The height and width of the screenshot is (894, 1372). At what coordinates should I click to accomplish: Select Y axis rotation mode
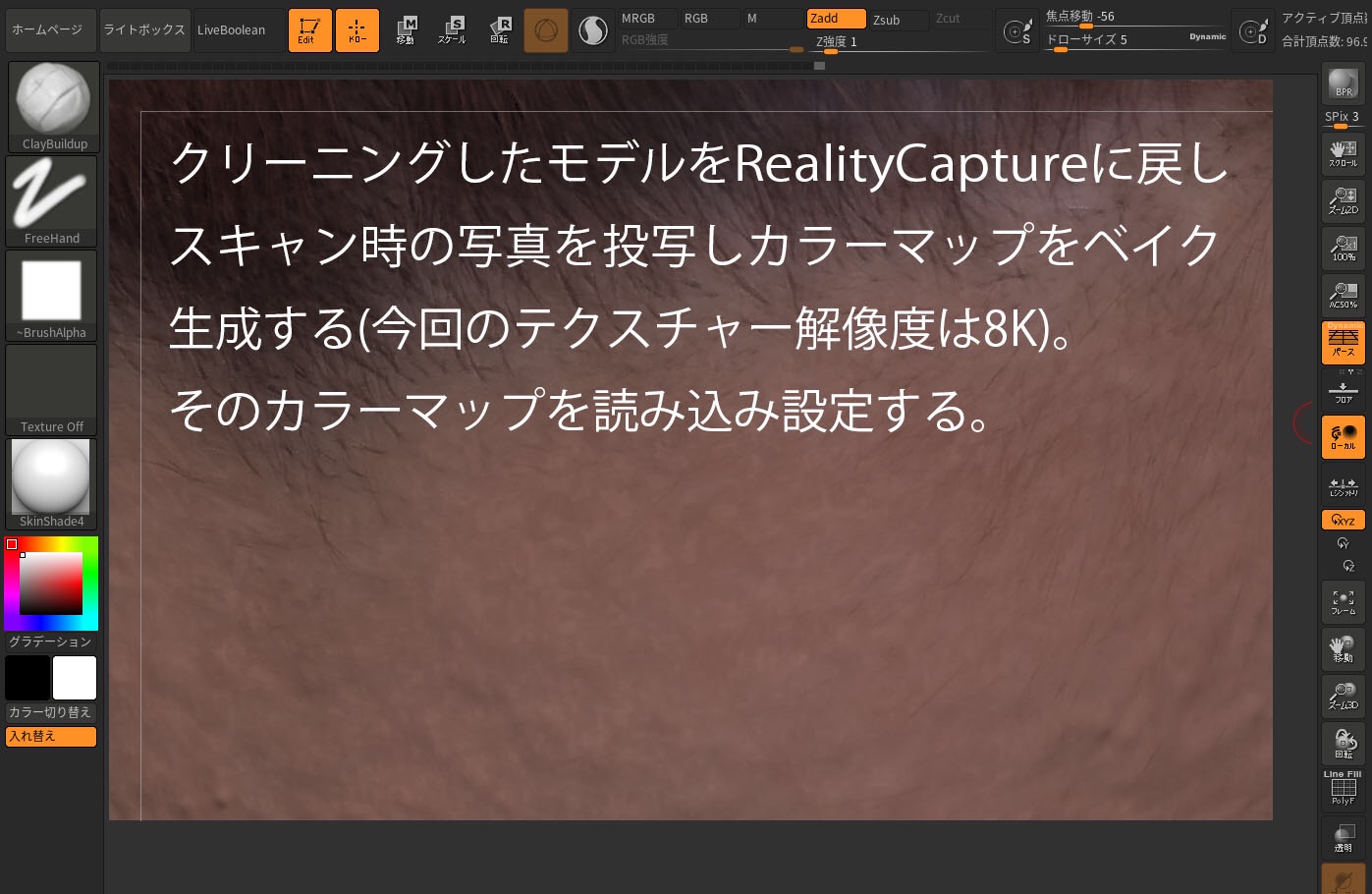pos(1344,543)
